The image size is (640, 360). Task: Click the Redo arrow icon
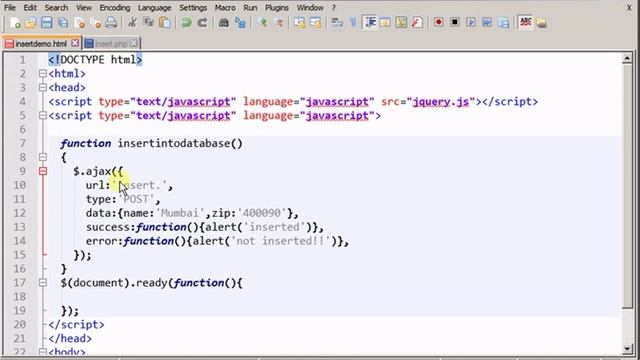[x=202, y=23]
